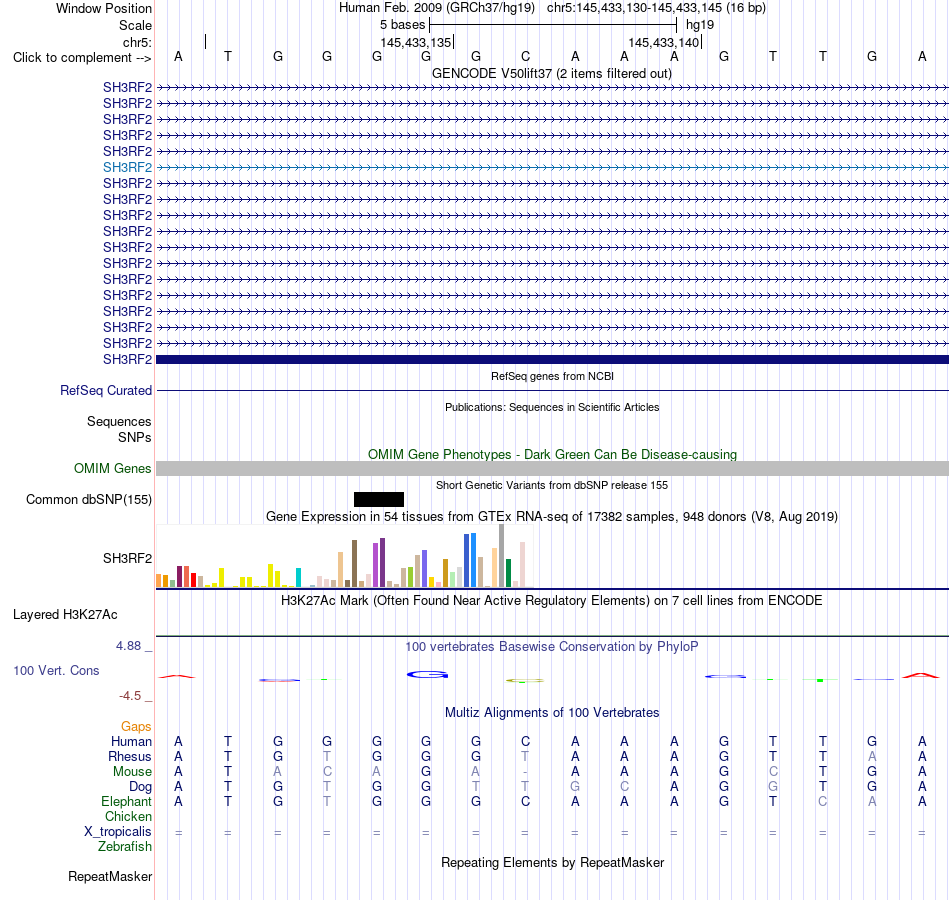This screenshot has height=900, width=950.
Task: Open the H3K27Ac Mark track title
Action: coord(552,601)
